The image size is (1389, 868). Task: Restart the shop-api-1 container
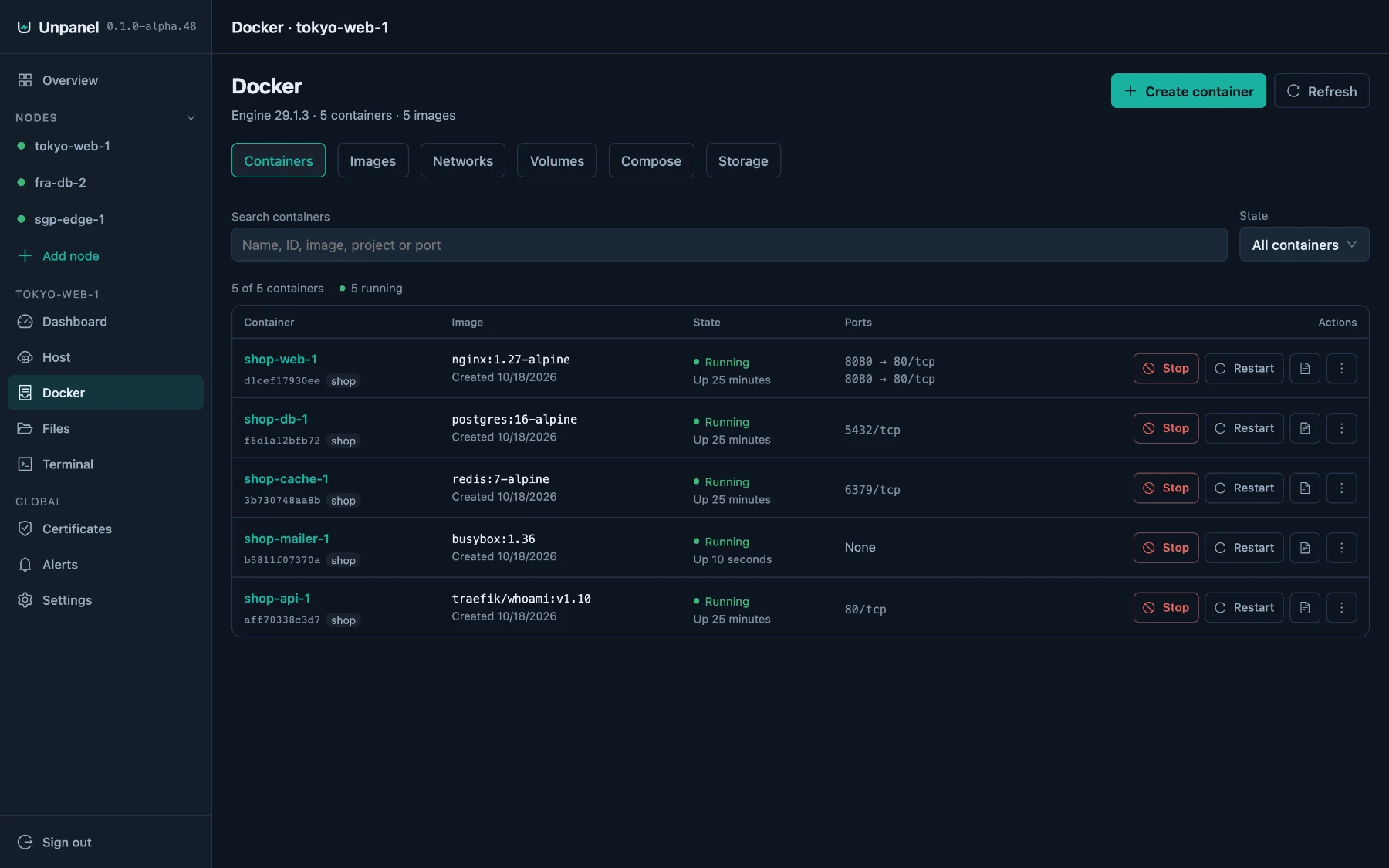pos(1244,607)
